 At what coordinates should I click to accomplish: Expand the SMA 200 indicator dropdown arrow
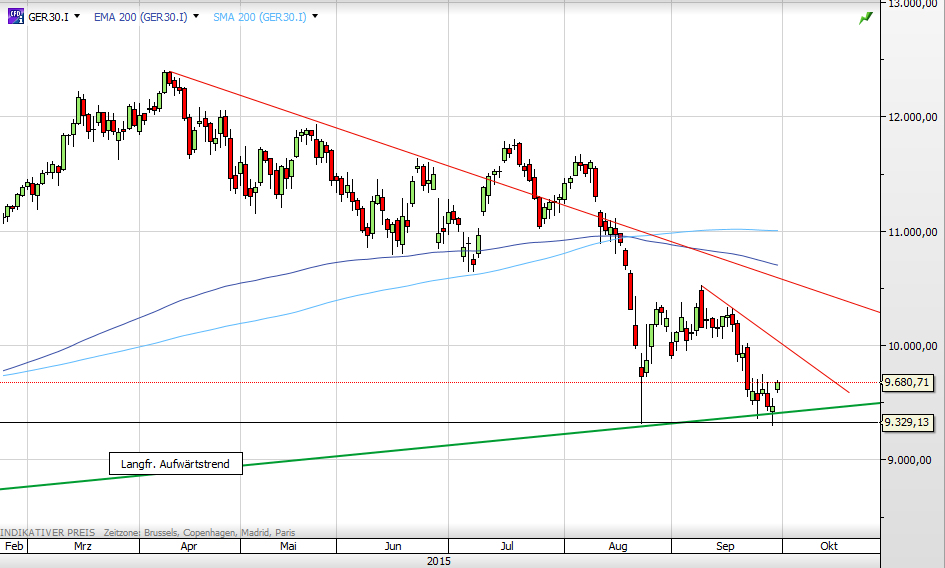point(315,16)
